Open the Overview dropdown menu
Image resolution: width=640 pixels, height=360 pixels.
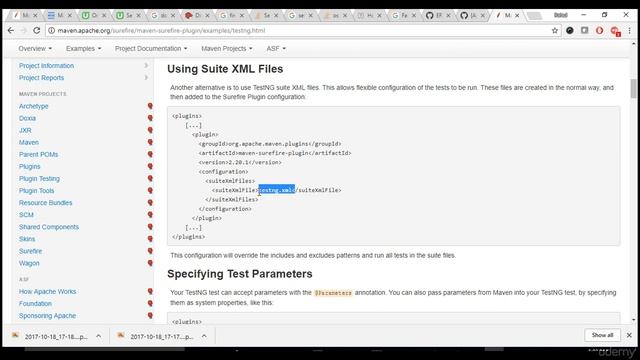[x=35, y=49]
